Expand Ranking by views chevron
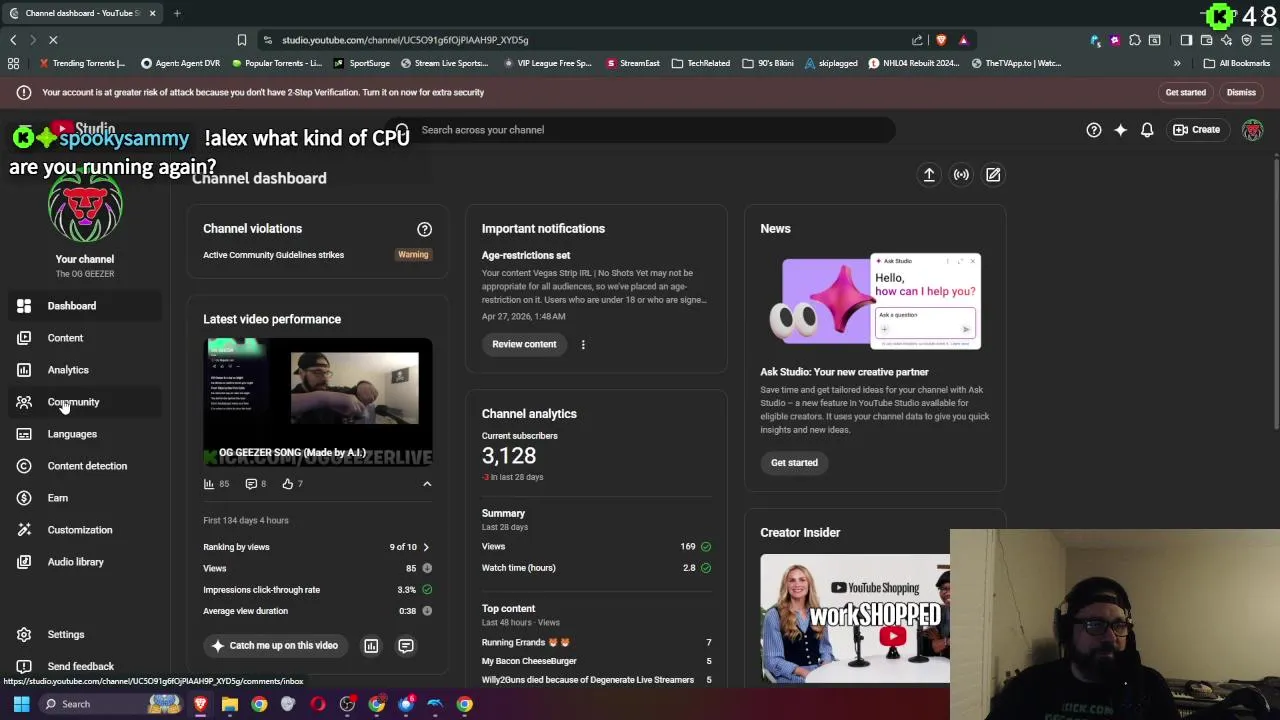 click(426, 547)
